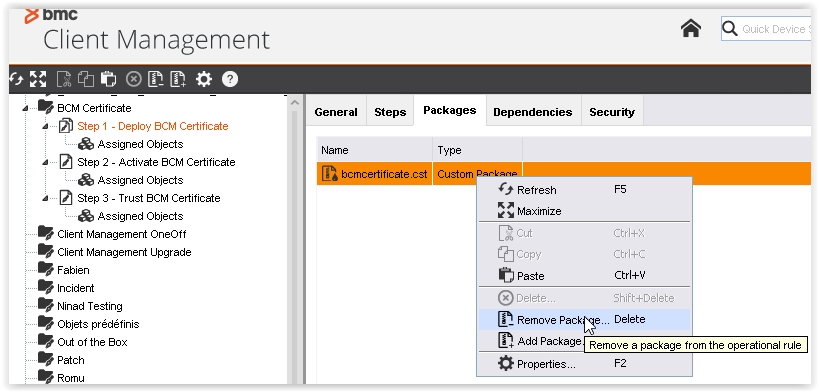Image resolution: width=819 pixels, height=392 pixels.
Task: Sort packages by the Name column header
Action: click(x=375, y=150)
